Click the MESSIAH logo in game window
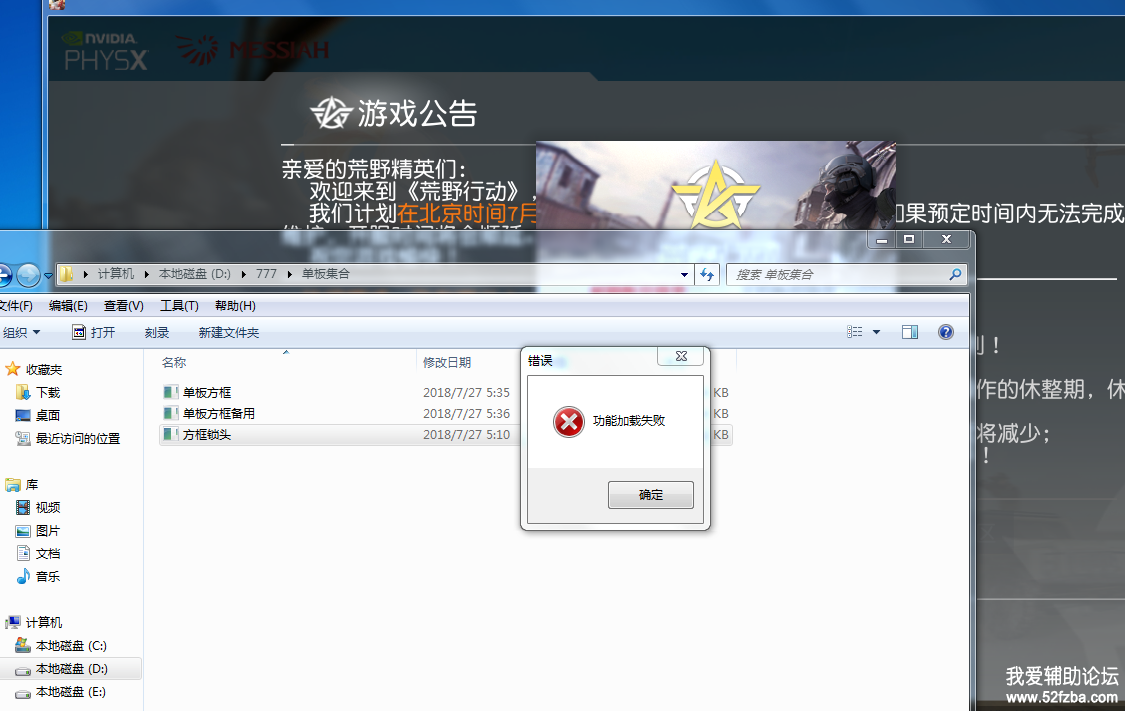Screen dimensions: 1125x711 (x=253, y=49)
